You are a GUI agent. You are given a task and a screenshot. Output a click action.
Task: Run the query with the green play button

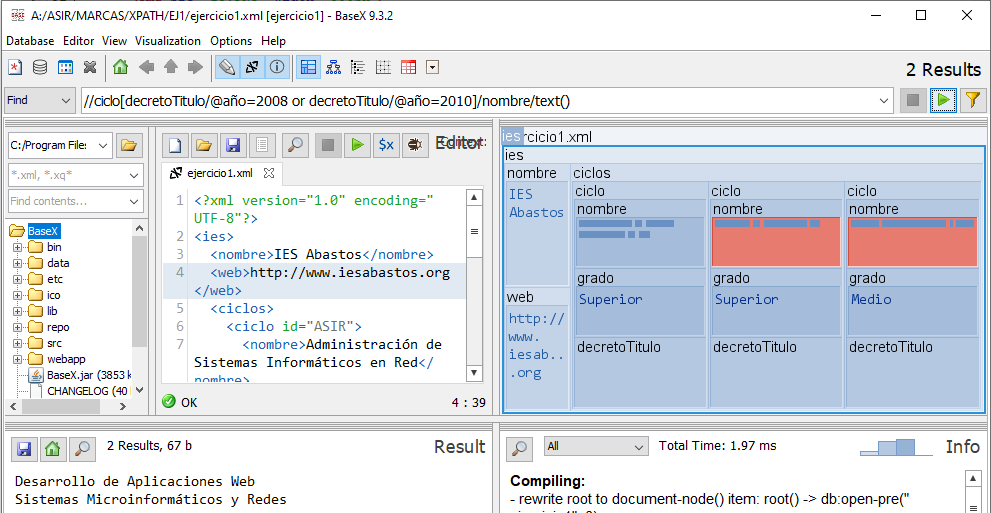click(942, 100)
